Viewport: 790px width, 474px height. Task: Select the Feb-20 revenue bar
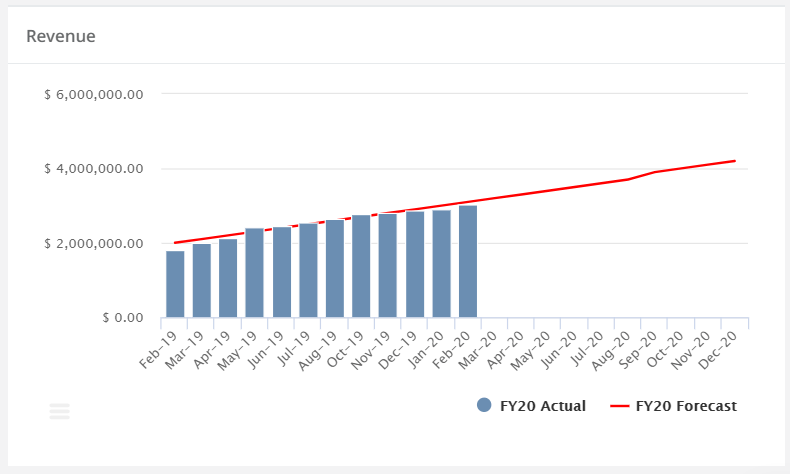tap(468, 261)
